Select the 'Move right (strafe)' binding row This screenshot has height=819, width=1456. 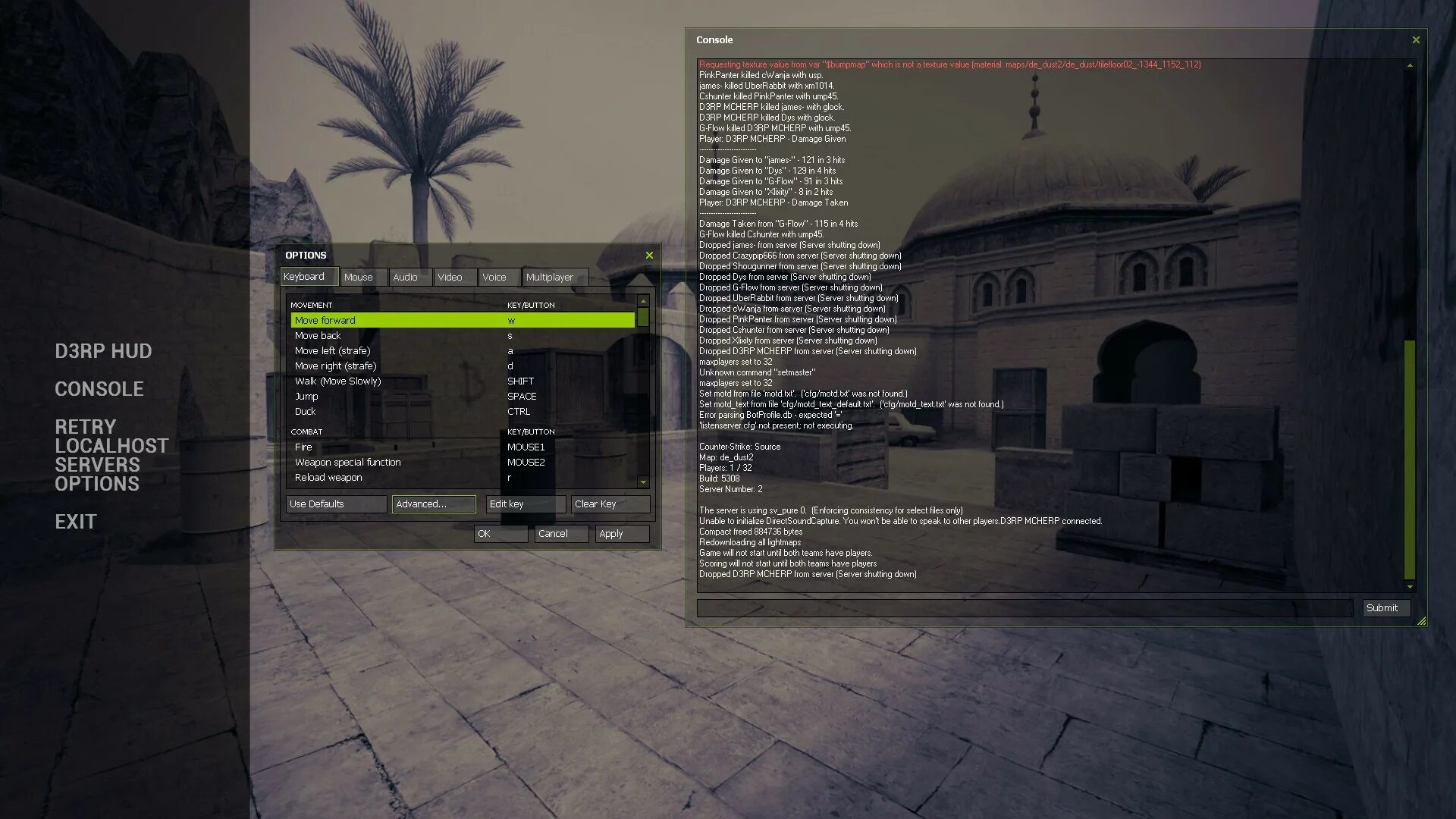click(463, 366)
